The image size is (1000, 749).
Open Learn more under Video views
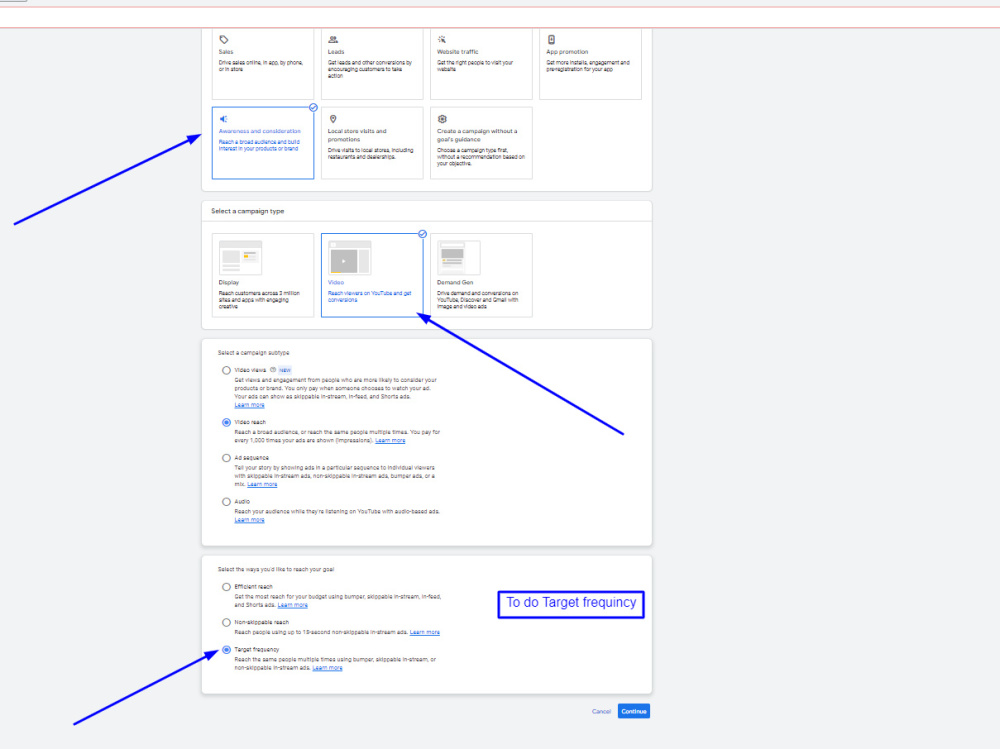pyautogui.click(x=249, y=405)
